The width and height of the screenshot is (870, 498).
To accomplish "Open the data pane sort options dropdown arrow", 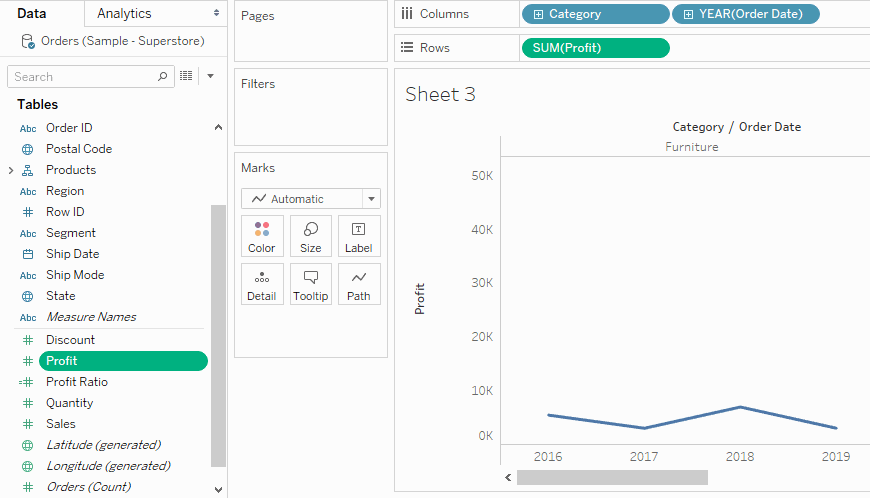I will [210, 76].
